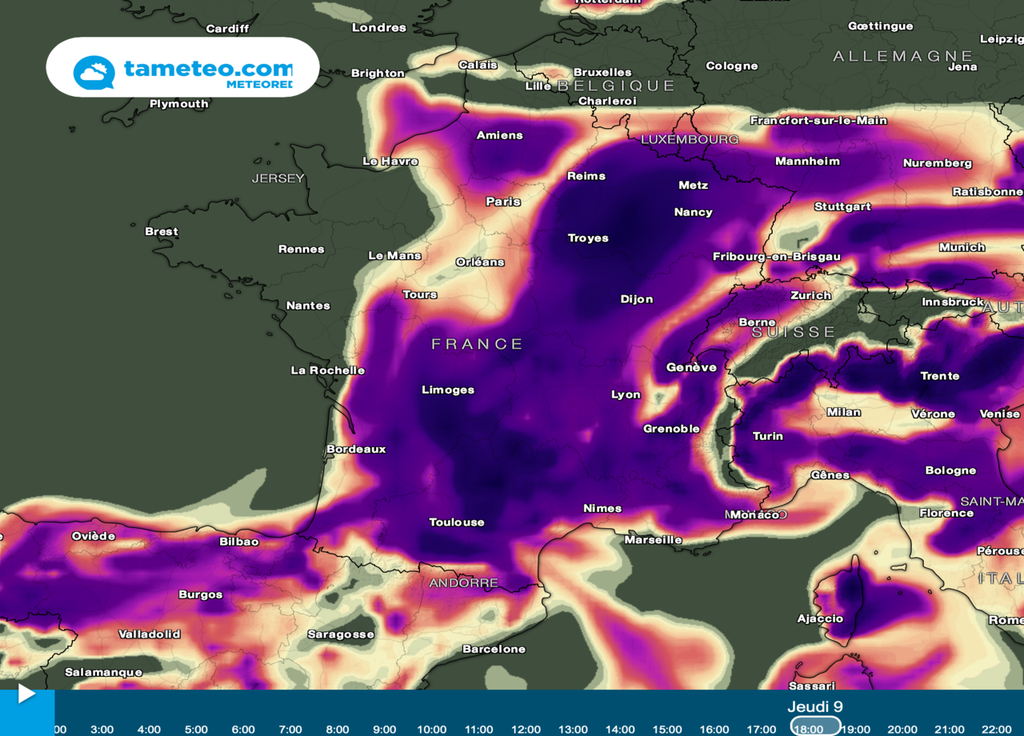Screen dimensions: 1024x736
Task: Jump to 15:00 on the timeline
Action: coord(667,729)
